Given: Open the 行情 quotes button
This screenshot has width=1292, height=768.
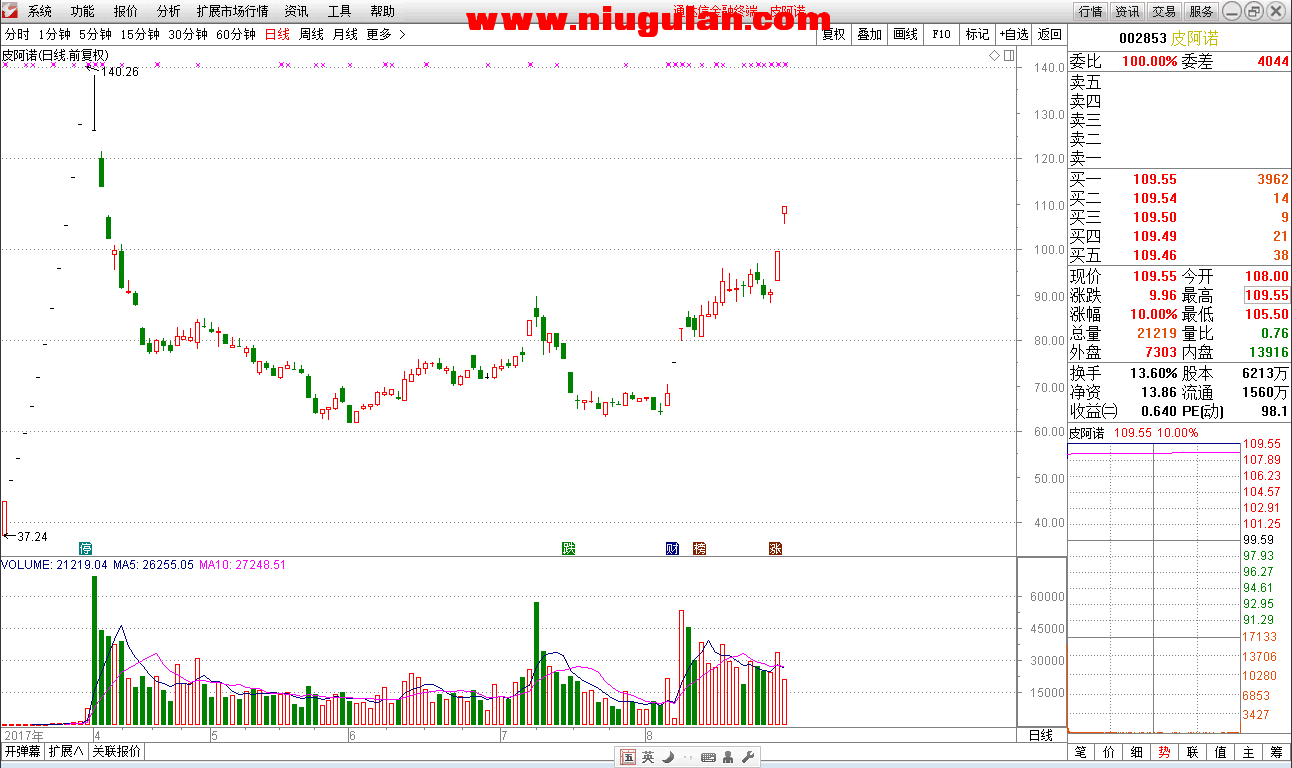Looking at the screenshot, I should tap(1090, 12).
